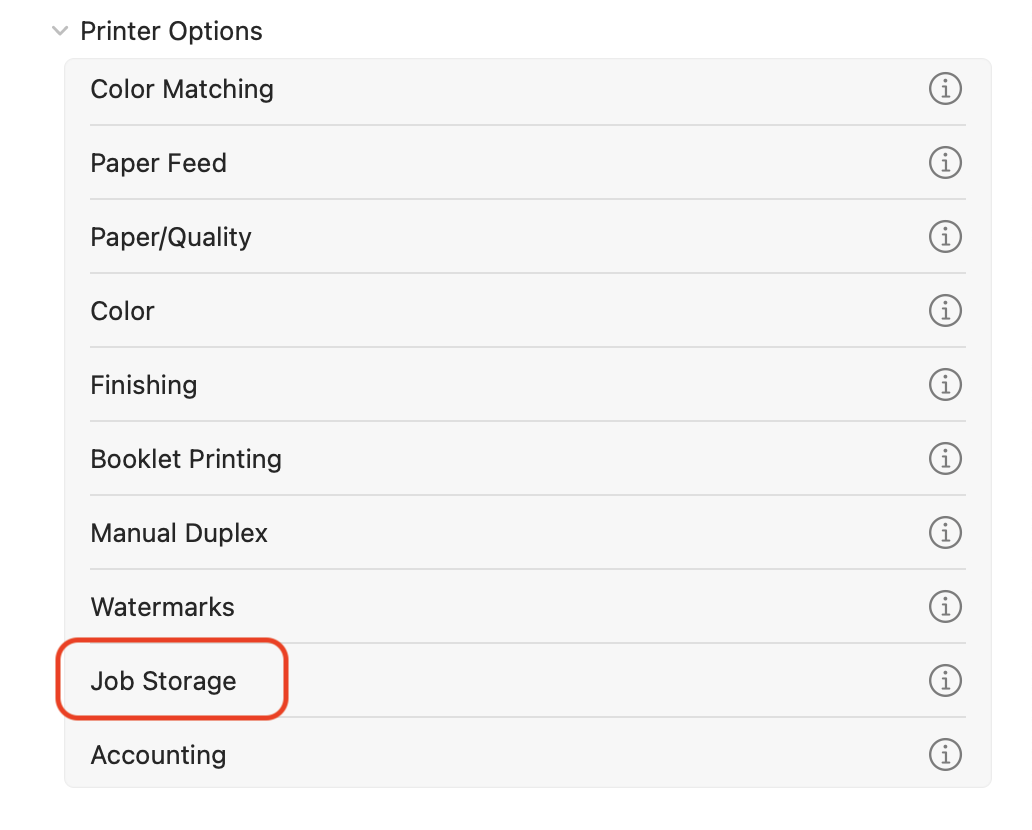Select the Watermarks option

click(x=528, y=607)
